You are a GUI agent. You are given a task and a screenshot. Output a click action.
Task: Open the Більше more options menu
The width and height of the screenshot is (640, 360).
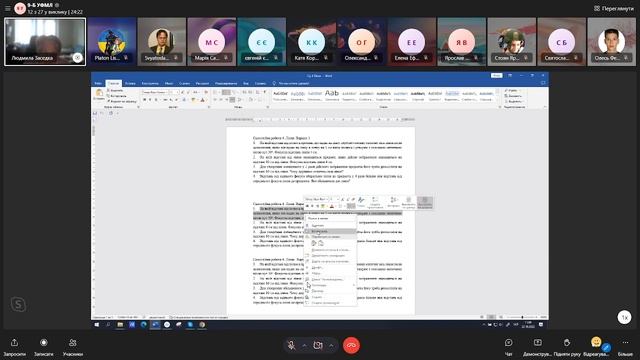(626, 347)
